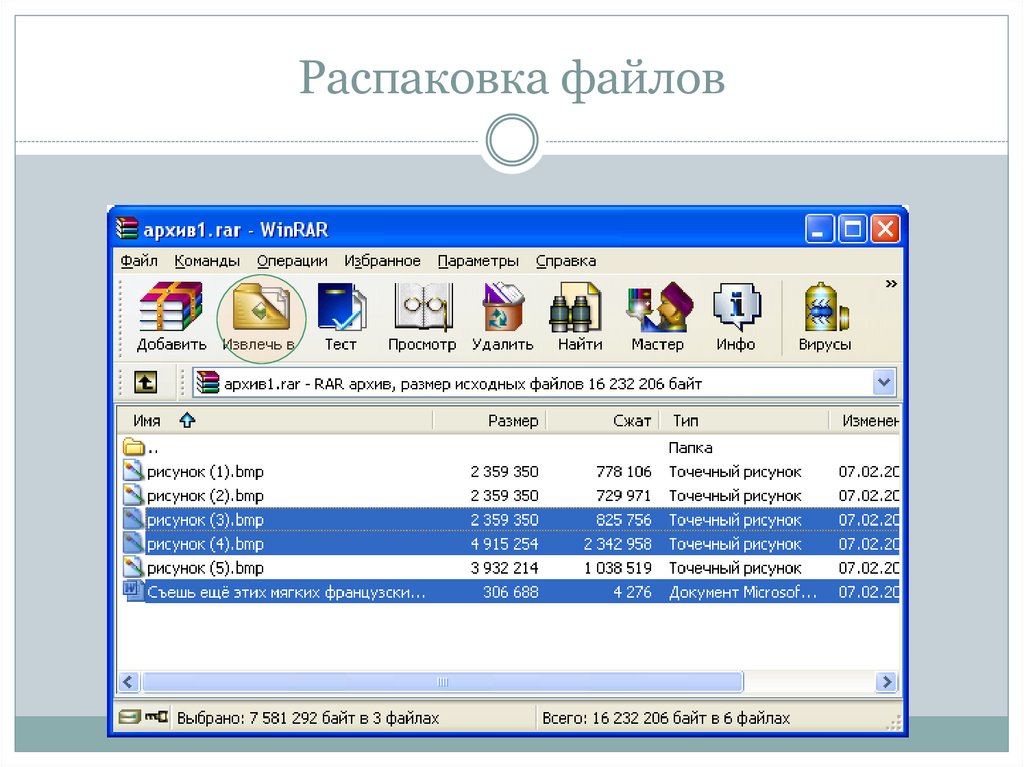Open the Команды menu
Screen dimensions: 1024x767
coord(207,261)
